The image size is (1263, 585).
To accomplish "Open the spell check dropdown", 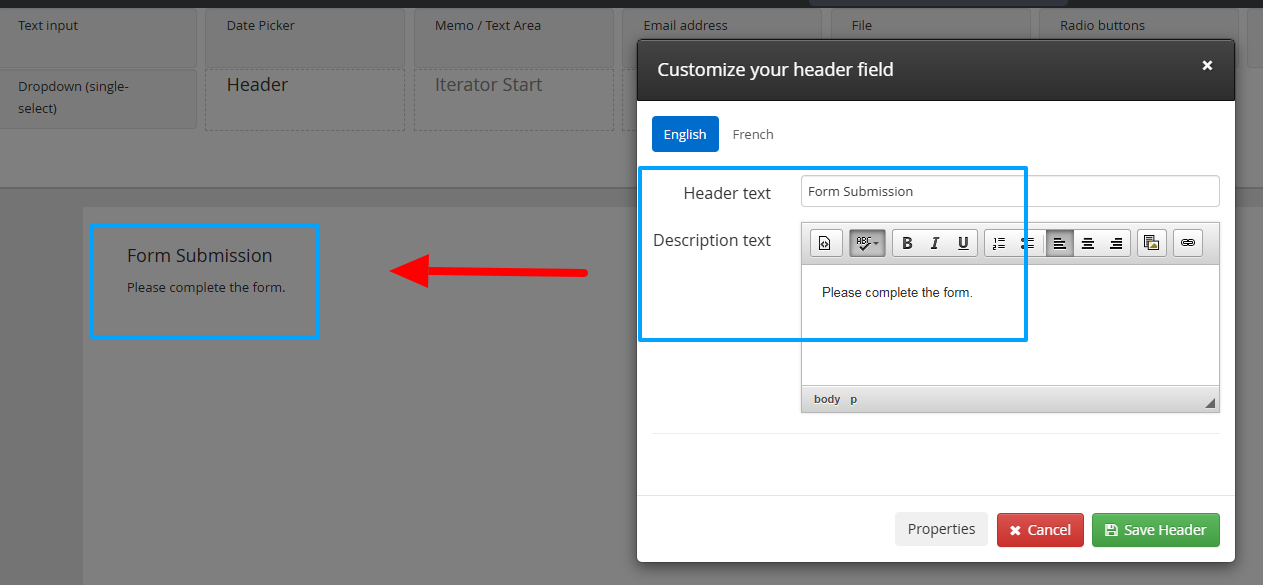I will pos(867,243).
